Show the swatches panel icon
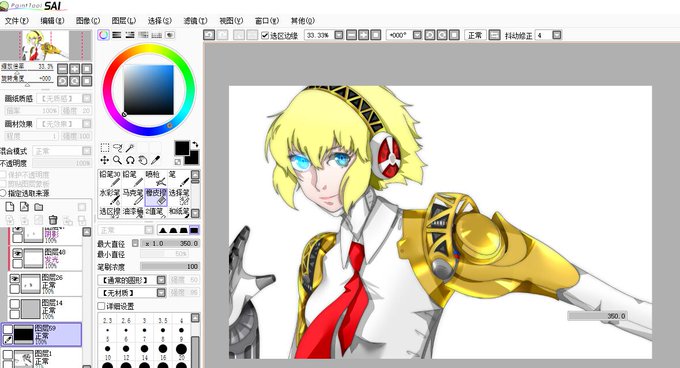This screenshot has height=368, width=680. pyautogui.click(x=157, y=35)
